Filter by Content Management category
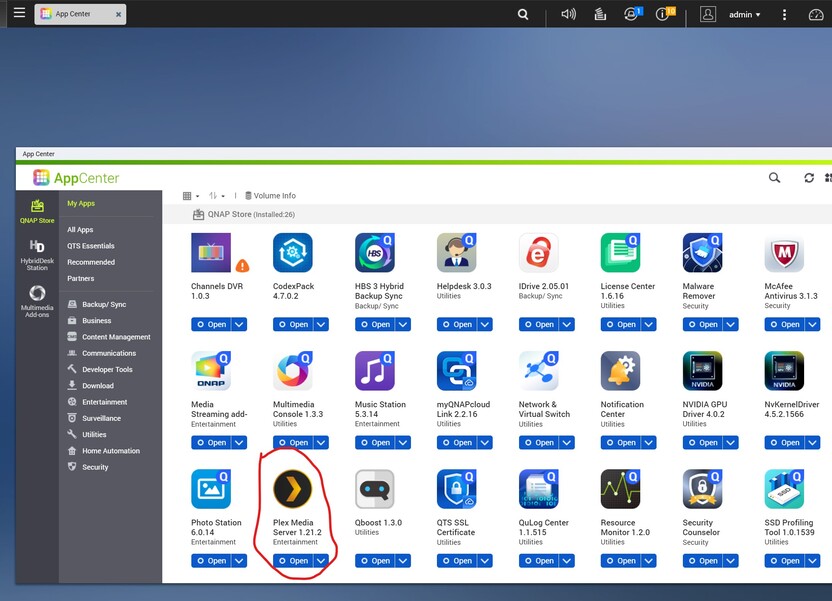832x601 pixels. coord(109,337)
